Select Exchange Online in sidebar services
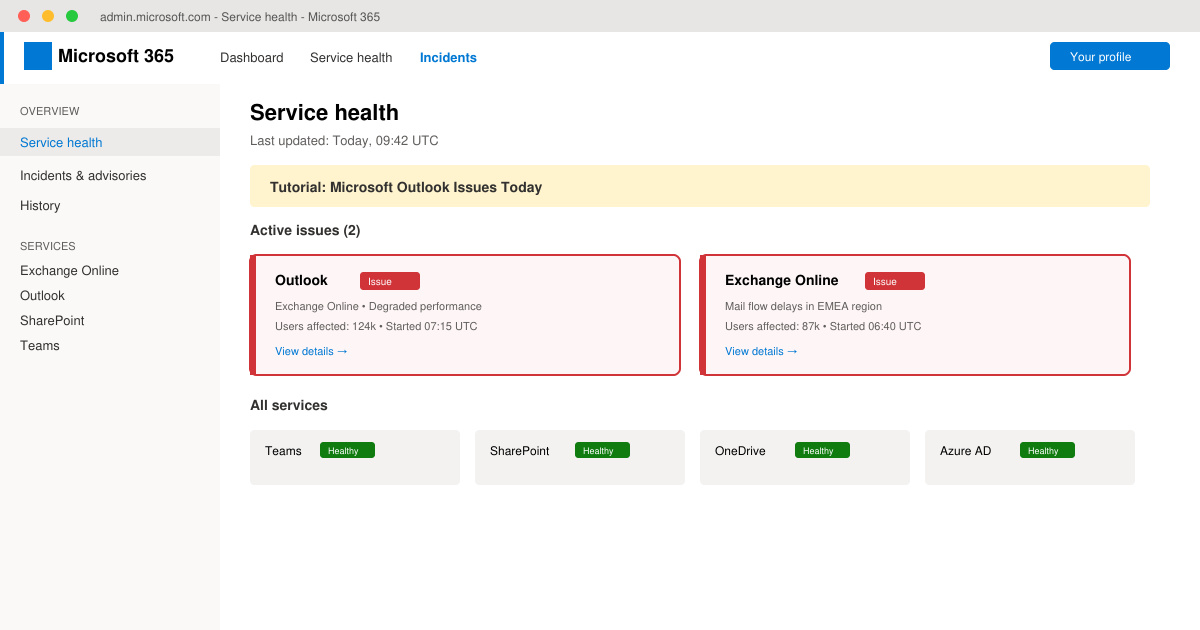Image resolution: width=1200 pixels, height=630 pixels. pos(69,271)
